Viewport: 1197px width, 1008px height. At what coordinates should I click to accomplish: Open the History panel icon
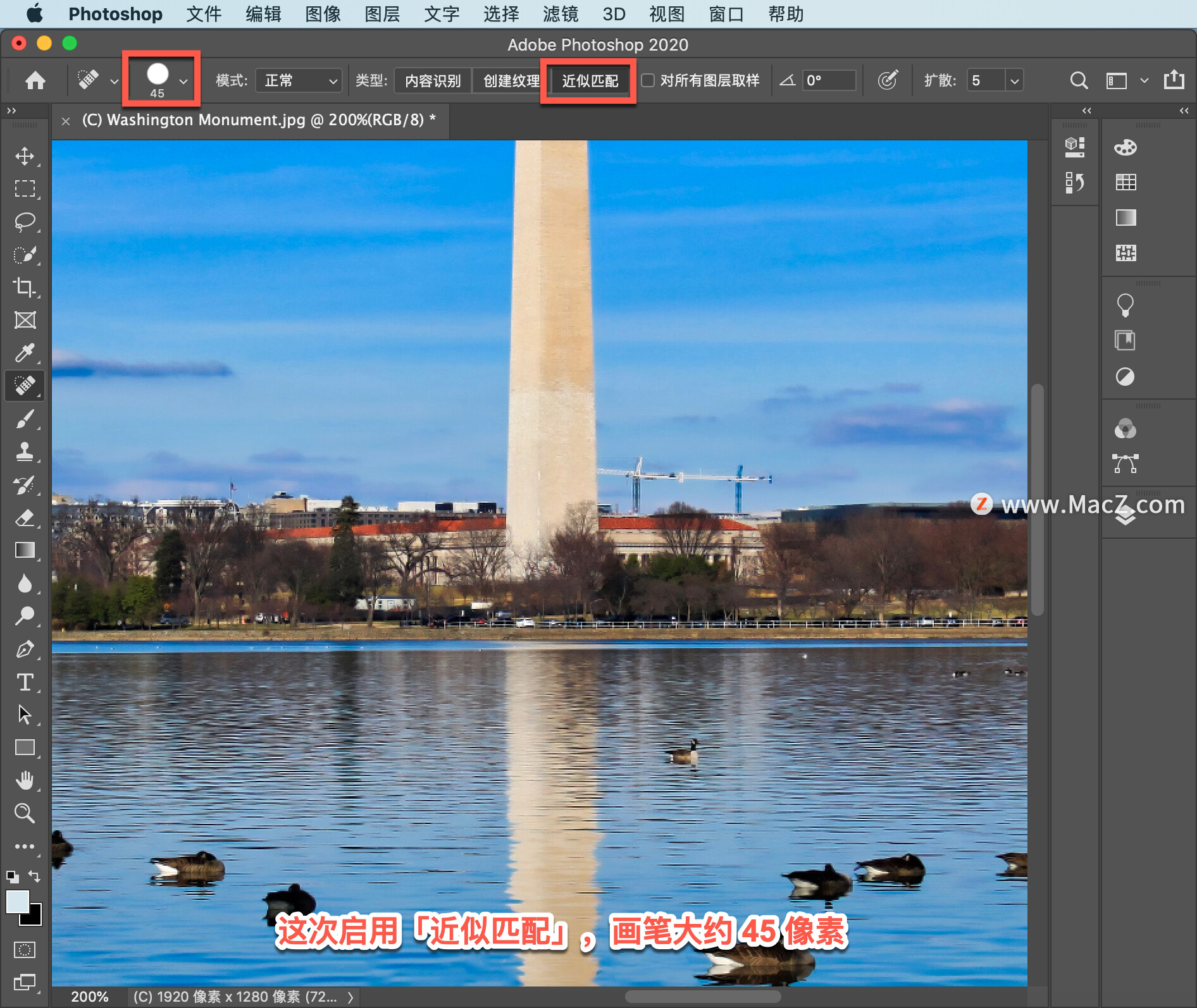click(1074, 183)
